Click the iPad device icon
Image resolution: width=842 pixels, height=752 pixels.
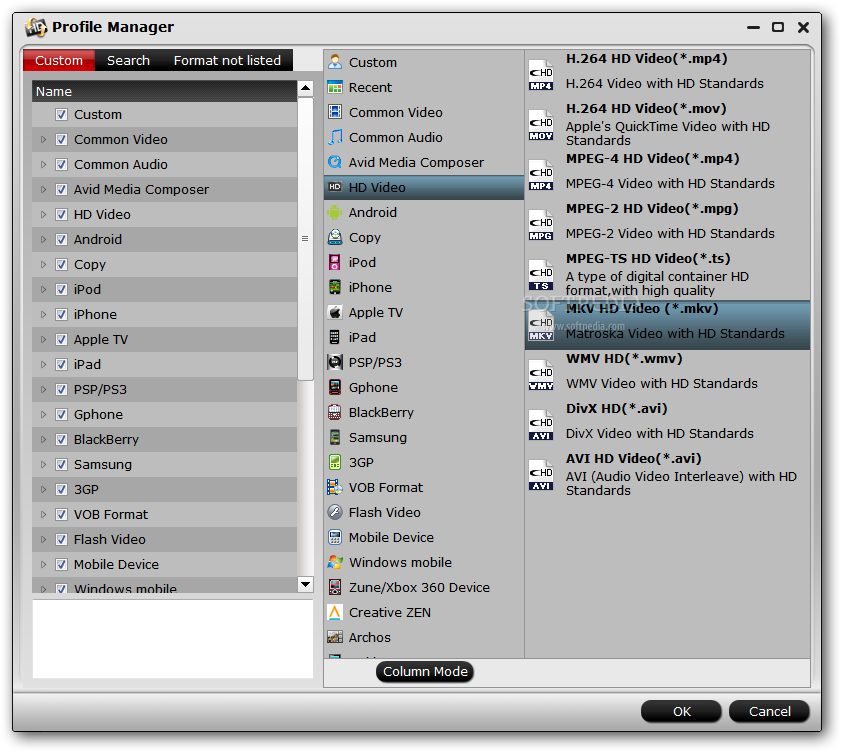tap(335, 337)
